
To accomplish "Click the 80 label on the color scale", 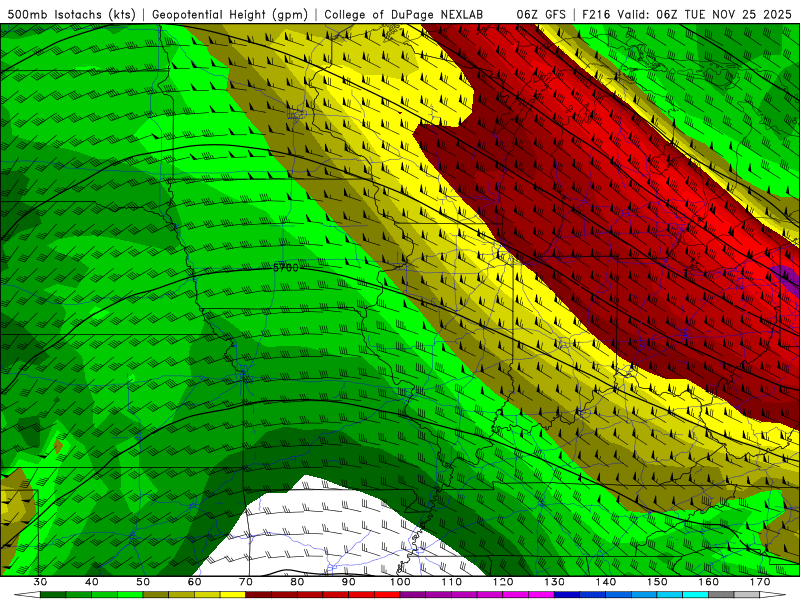I will 297,582.
